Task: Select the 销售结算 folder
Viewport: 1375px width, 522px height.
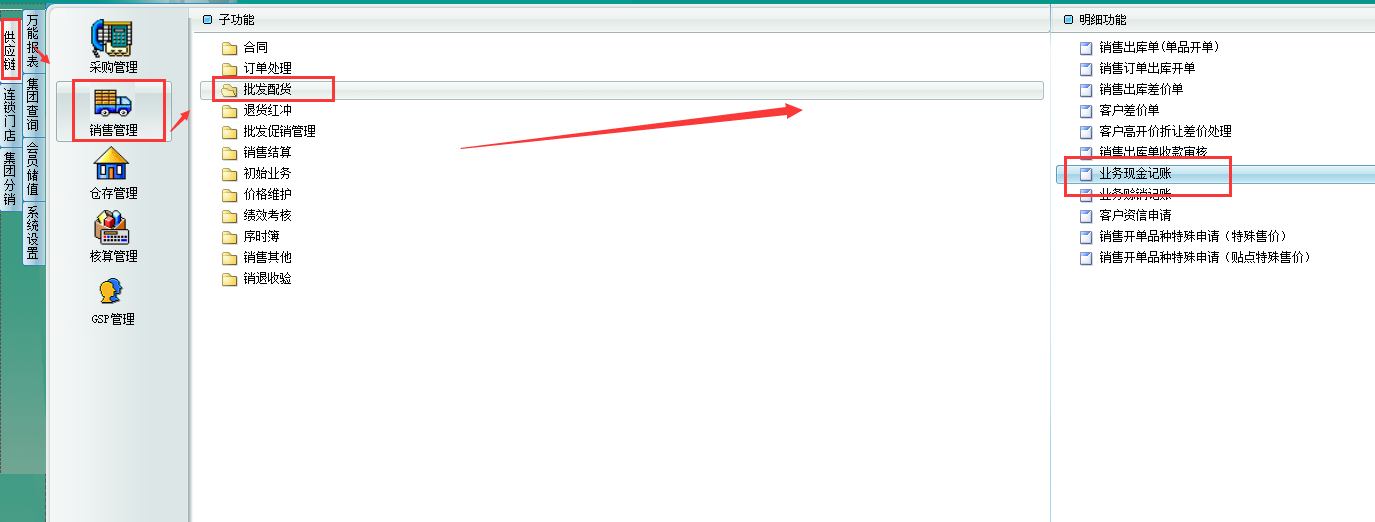Action: coord(267,152)
